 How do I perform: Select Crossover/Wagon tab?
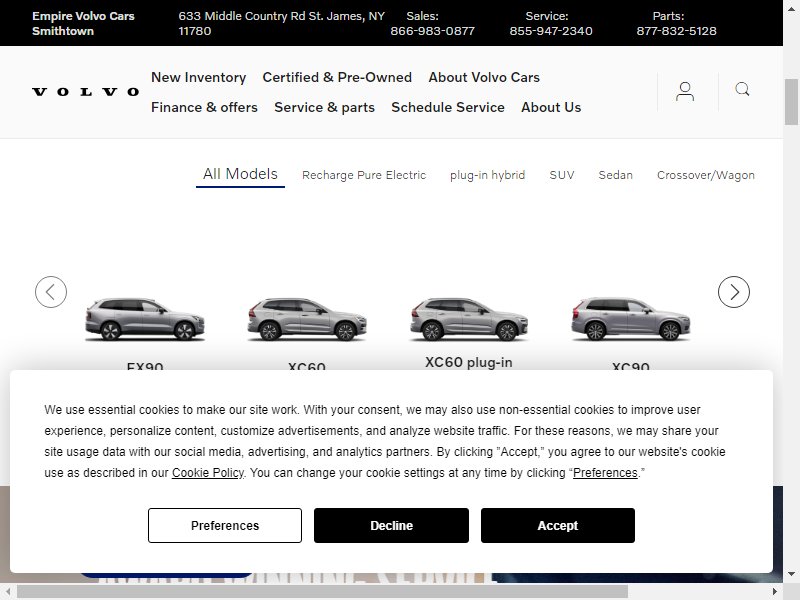[x=706, y=175]
